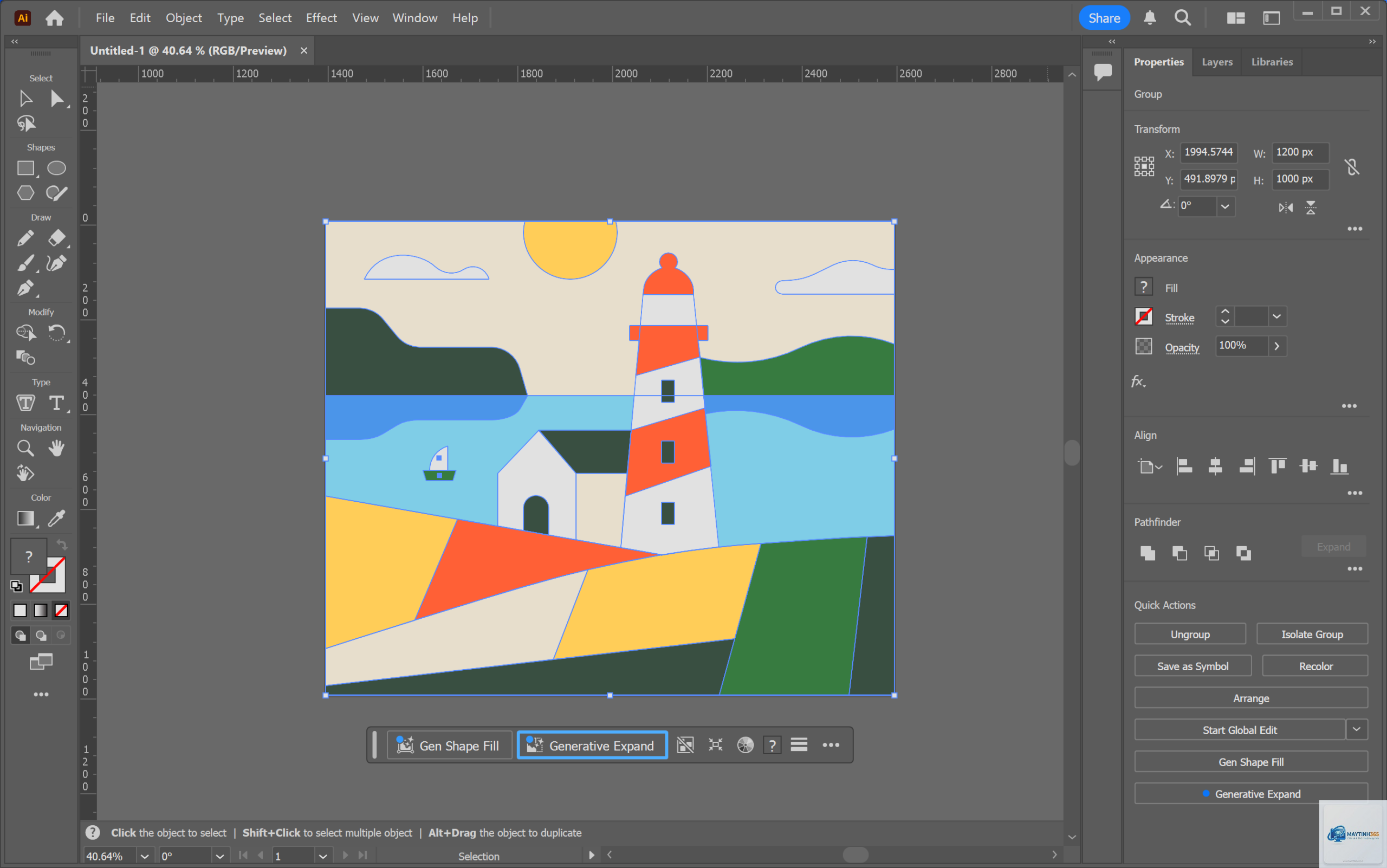Pick the Rectangle shape tool
Screen dimensions: 1387x868
26,167
